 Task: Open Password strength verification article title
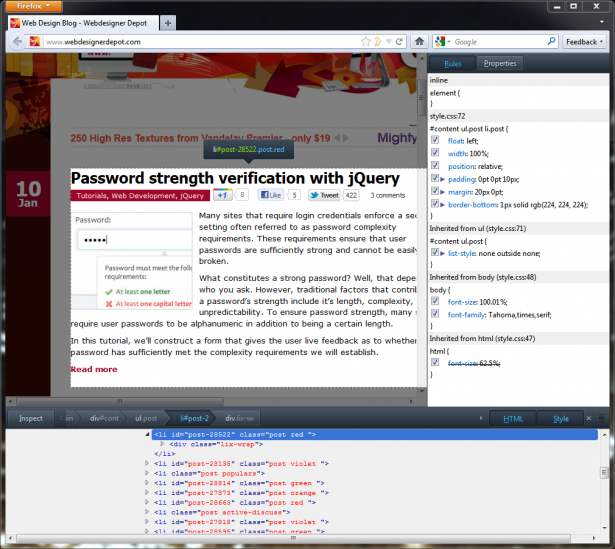click(x=235, y=178)
